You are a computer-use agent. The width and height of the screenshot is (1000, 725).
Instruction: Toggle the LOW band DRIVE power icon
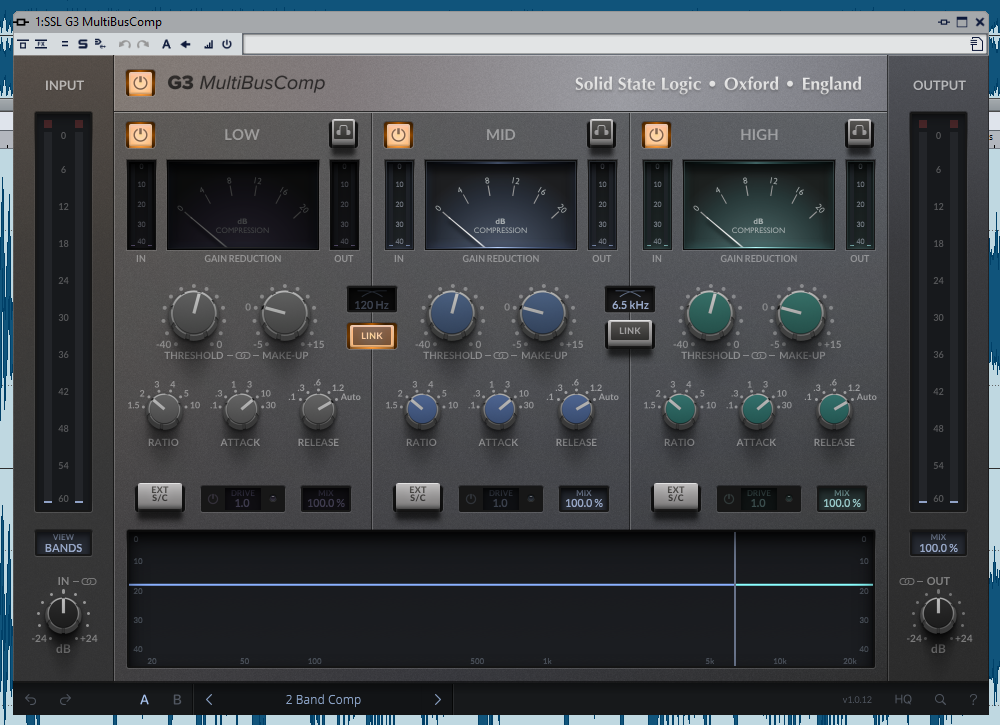pyautogui.click(x=214, y=499)
